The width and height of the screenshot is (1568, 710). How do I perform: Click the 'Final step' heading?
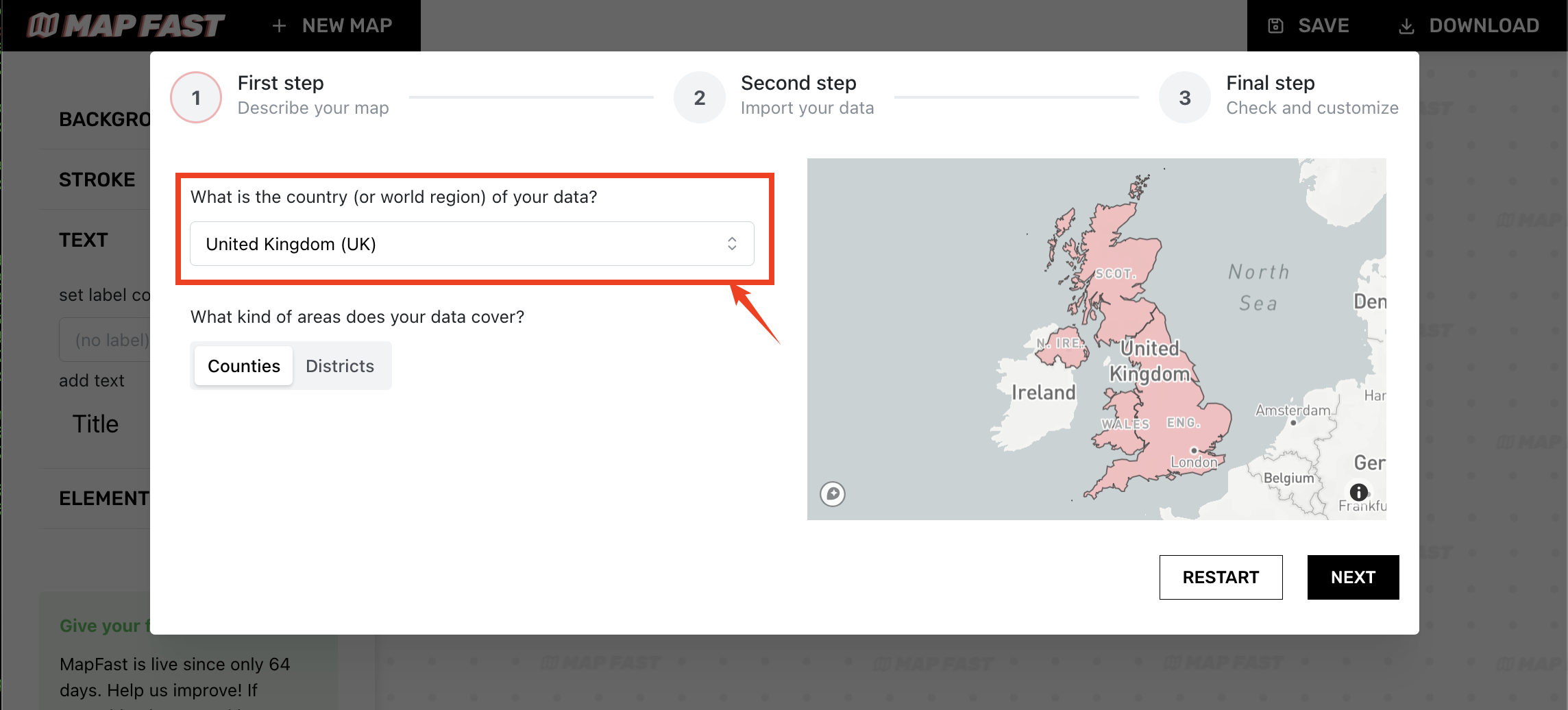pyautogui.click(x=1270, y=83)
